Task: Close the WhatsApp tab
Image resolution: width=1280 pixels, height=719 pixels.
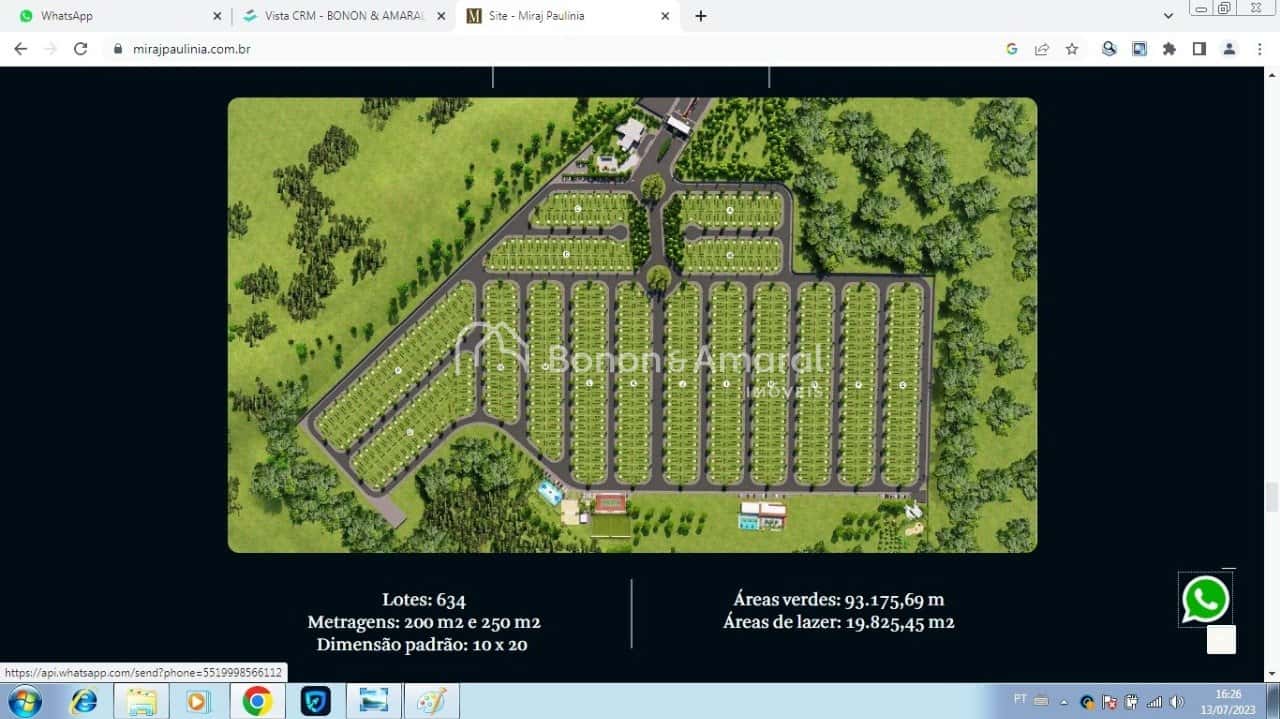Action: pyautogui.click(x=217, y=16)
